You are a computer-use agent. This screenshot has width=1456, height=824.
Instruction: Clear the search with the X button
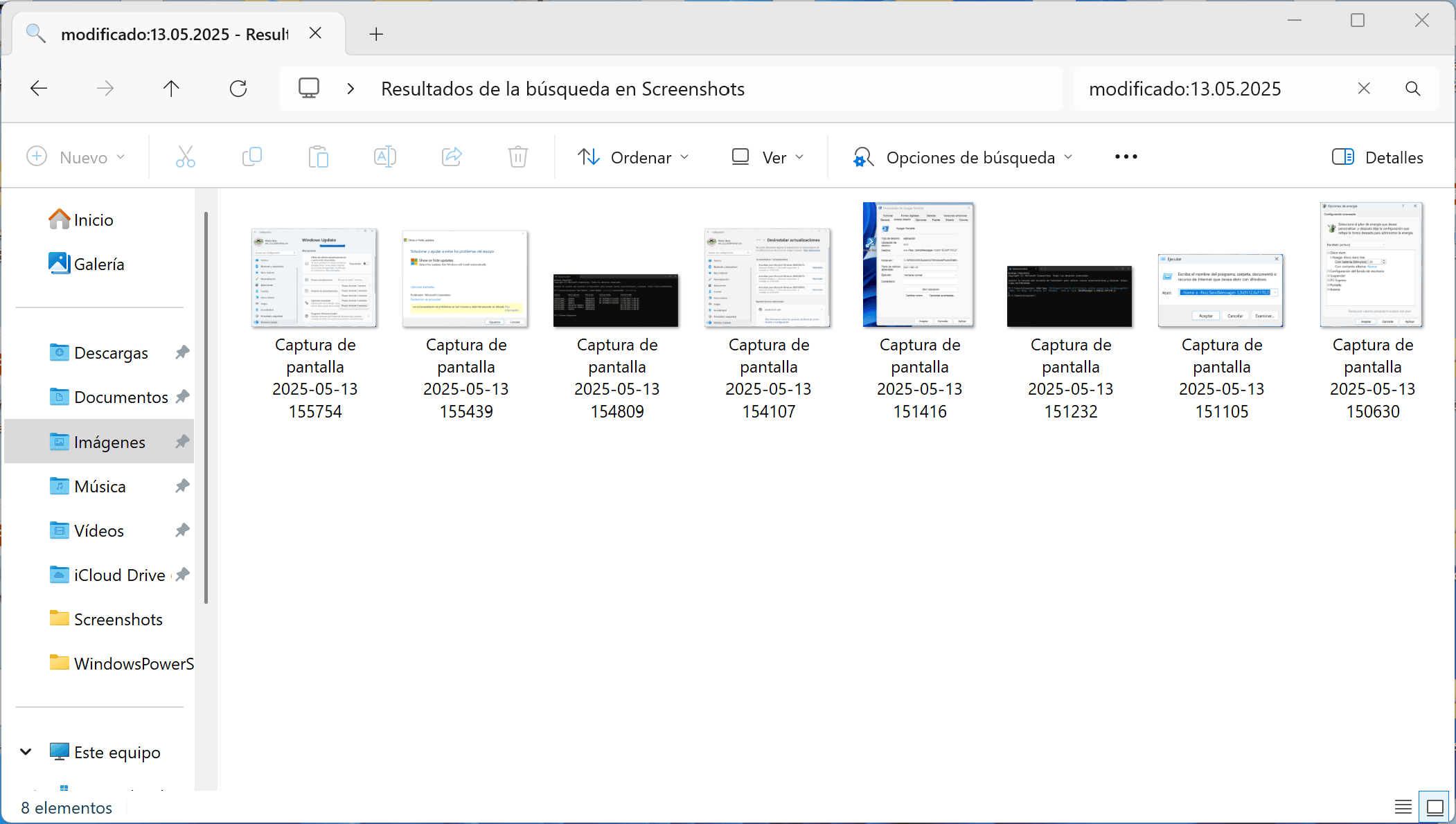coord(1362,88)
